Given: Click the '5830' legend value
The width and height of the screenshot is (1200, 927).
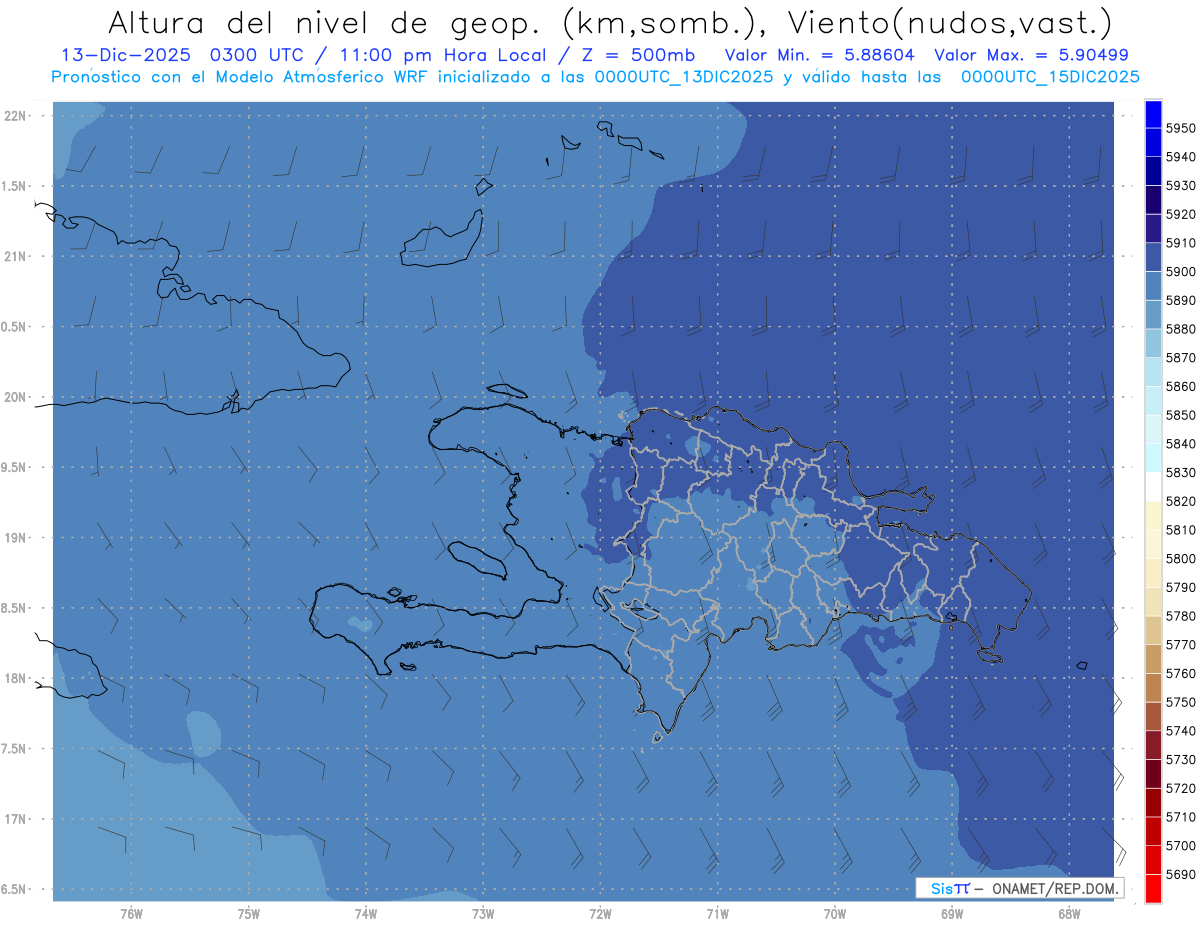Looking at the screenshot, I should coord(1181,473).
